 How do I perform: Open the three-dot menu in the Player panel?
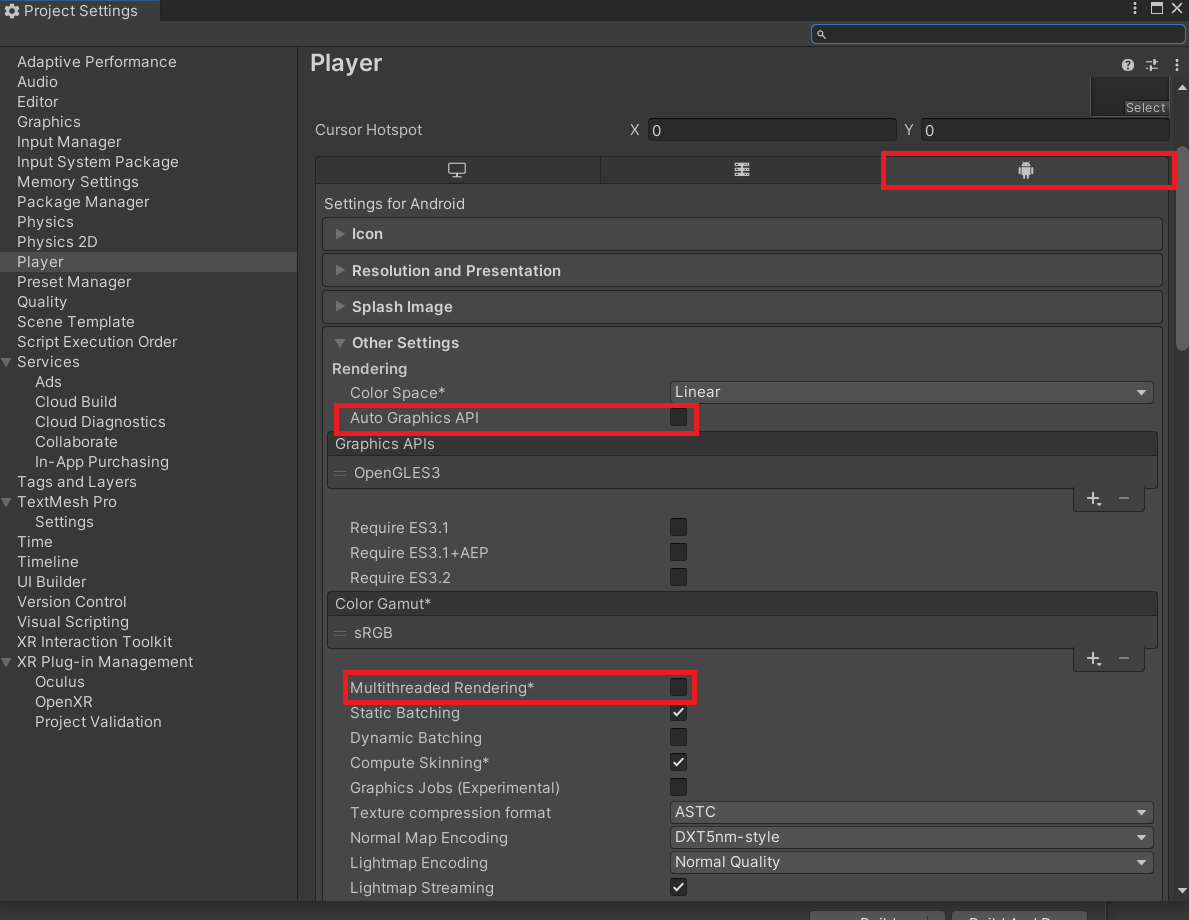(1176, 64)
